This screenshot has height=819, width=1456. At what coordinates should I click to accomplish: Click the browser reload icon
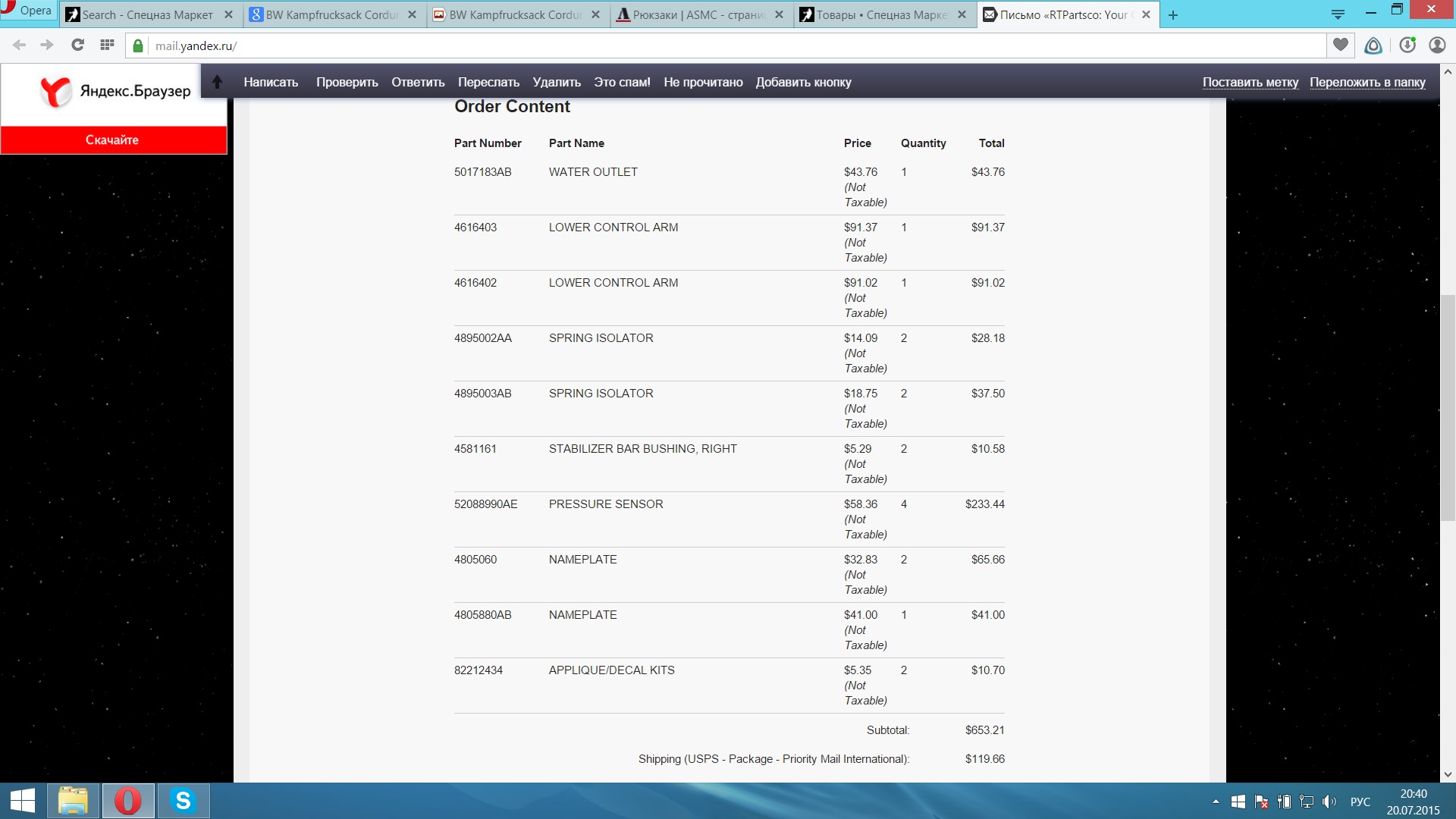[x=77, y=45]
